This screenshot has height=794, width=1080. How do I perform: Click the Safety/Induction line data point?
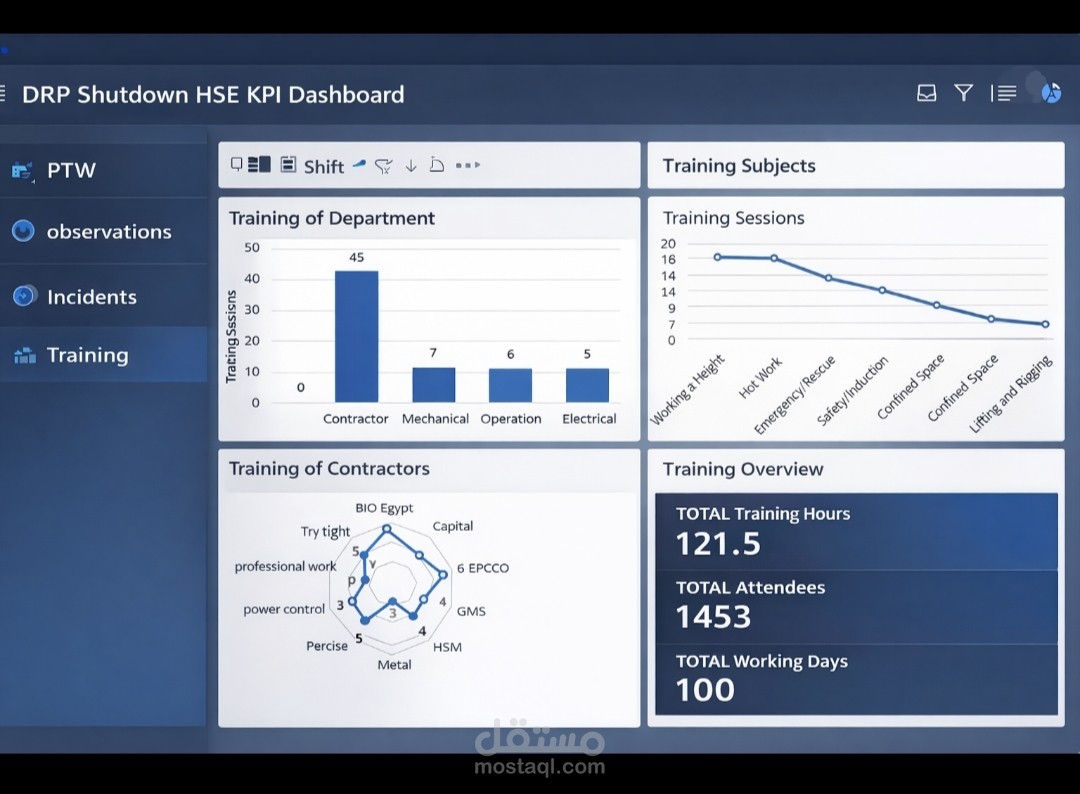pos(882,290)
